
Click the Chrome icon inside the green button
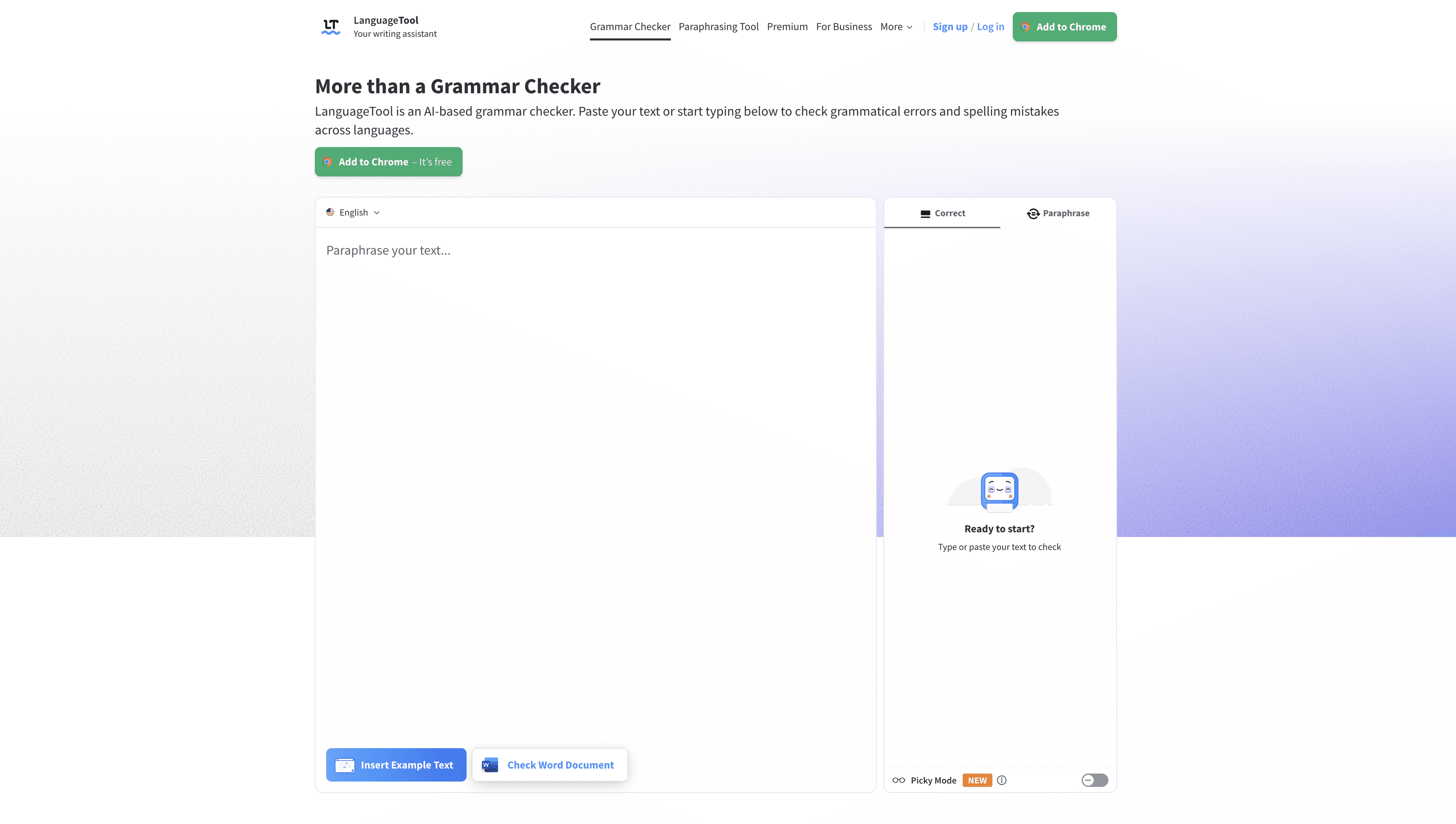[1026, 27]
